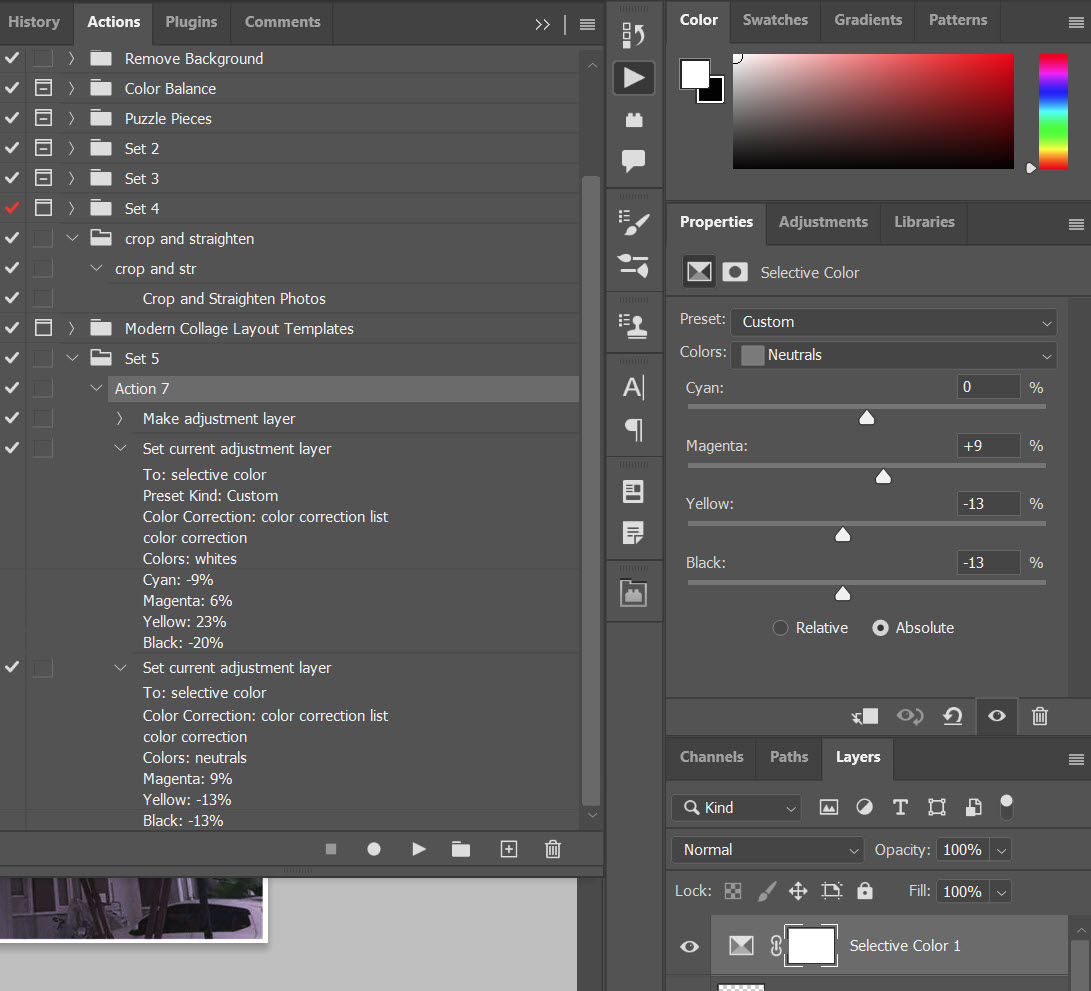1091x991 pixels.
Task: Open the Channels tab
Action: click(710, 758)
